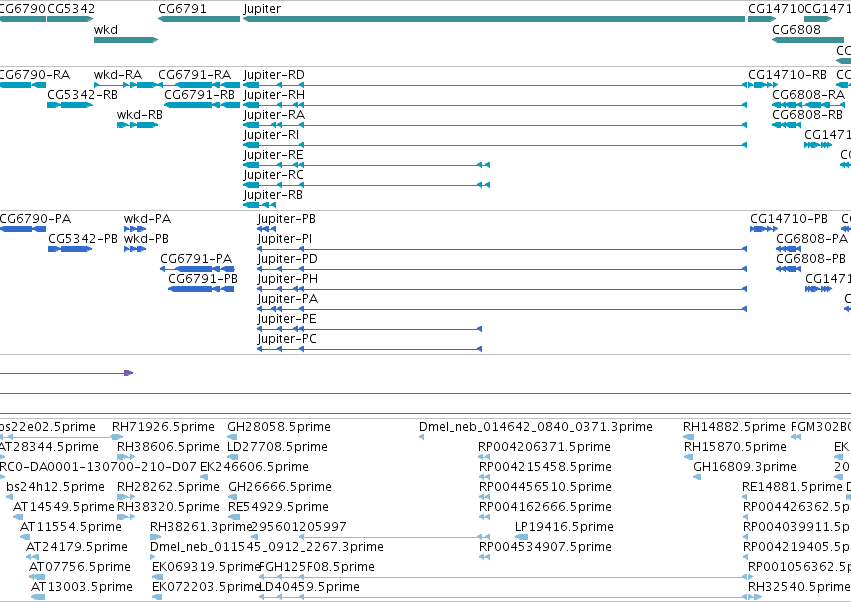Select the RP004534907.5prime EST label
Viewport: 851px width, 602px height.
point(545,548)
